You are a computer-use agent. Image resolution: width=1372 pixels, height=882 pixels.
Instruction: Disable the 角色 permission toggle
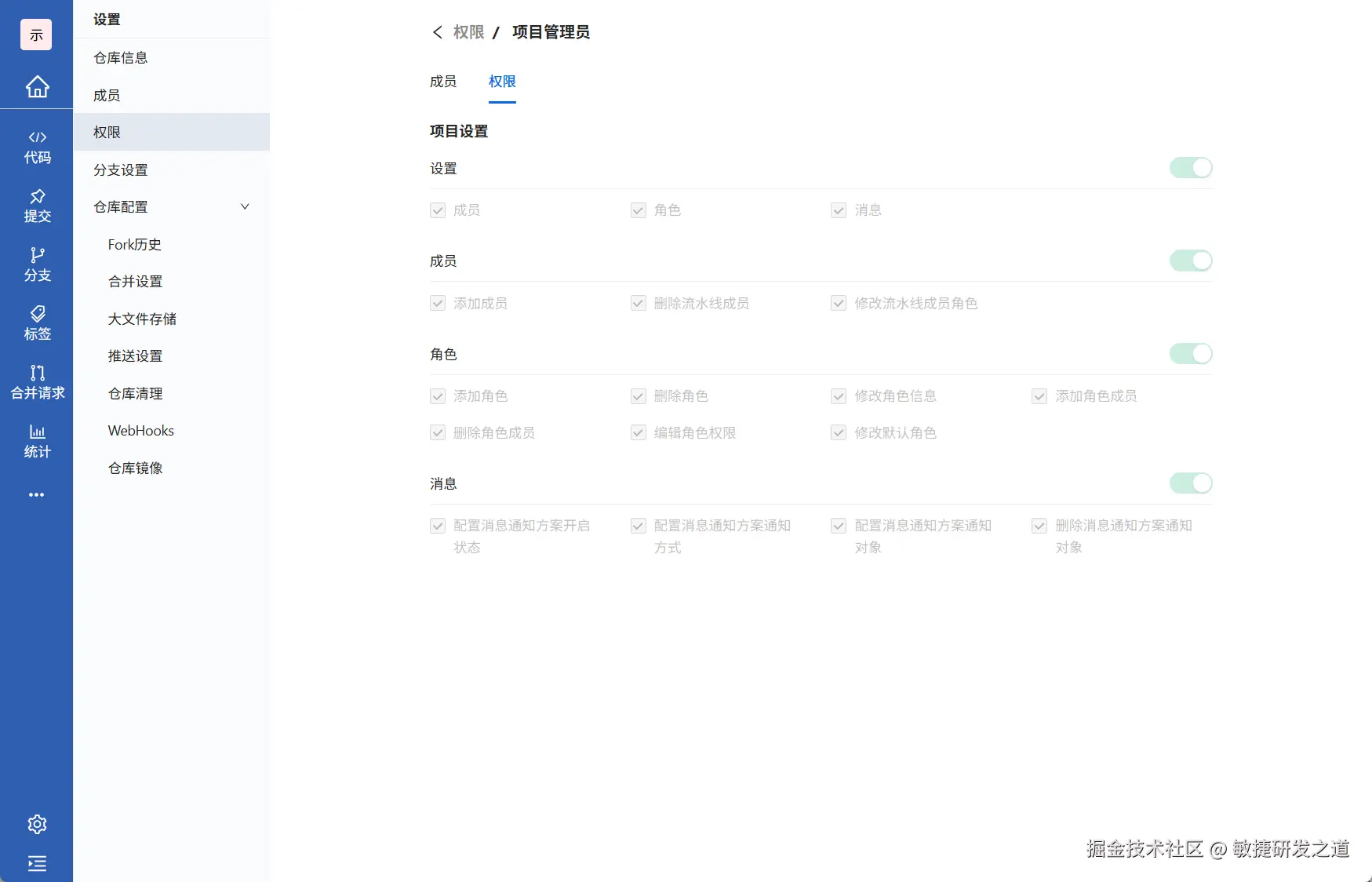1190,353
